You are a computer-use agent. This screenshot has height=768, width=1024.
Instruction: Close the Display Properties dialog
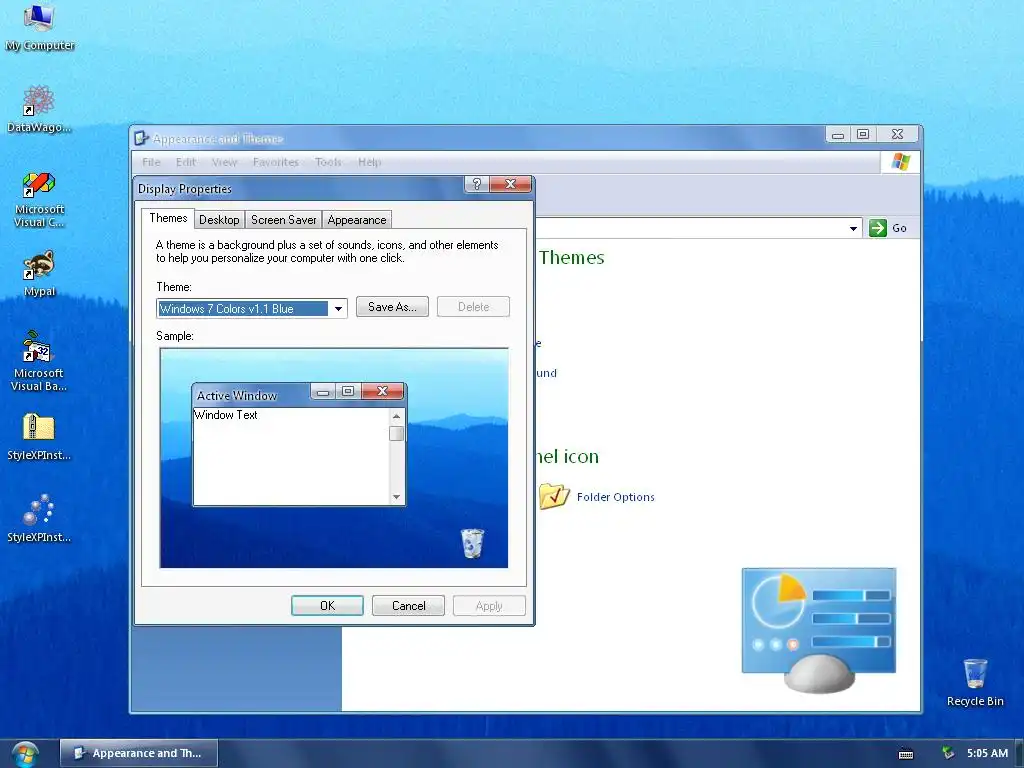point(510,184)
